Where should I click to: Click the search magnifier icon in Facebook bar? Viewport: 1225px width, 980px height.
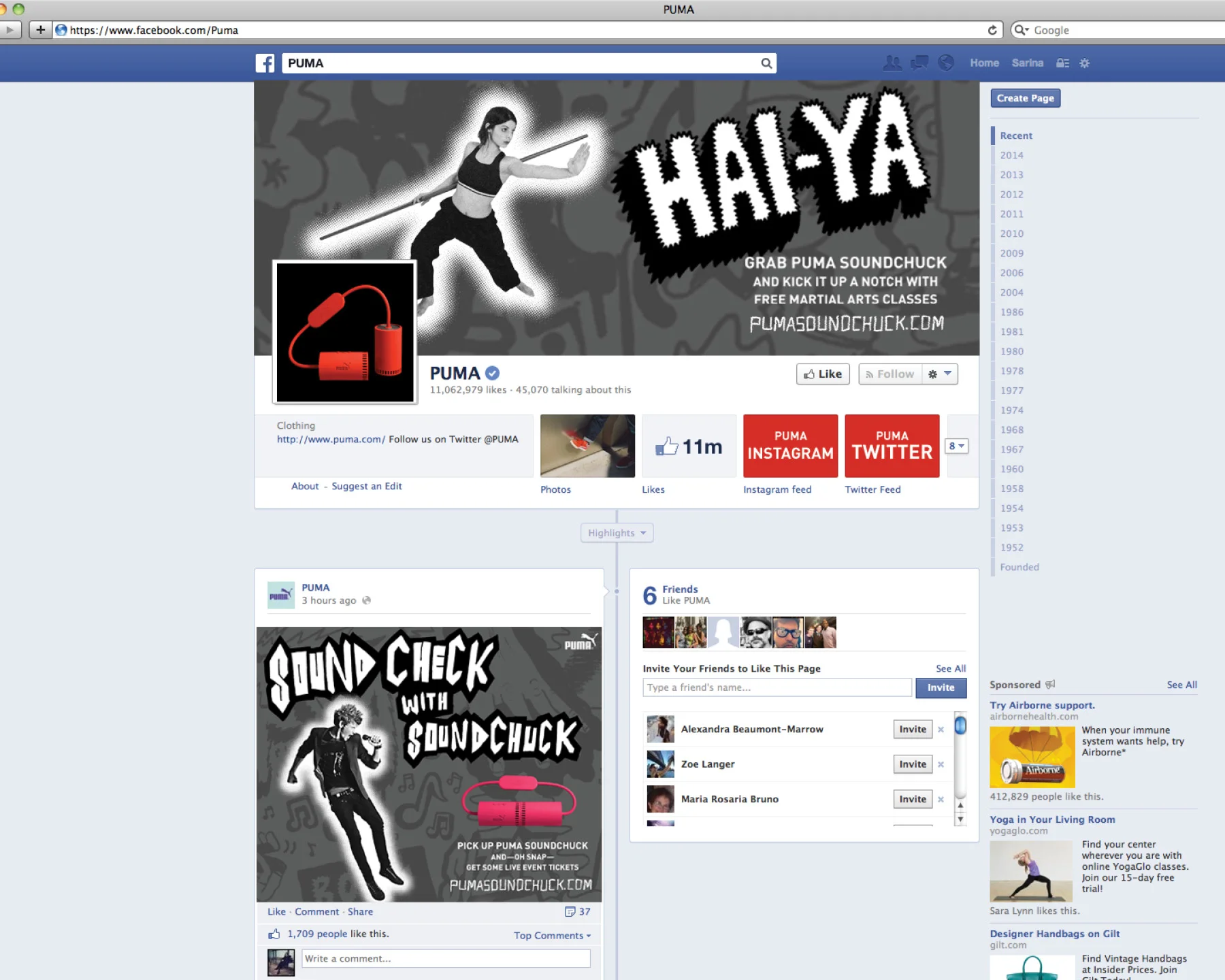coord(766,63)
